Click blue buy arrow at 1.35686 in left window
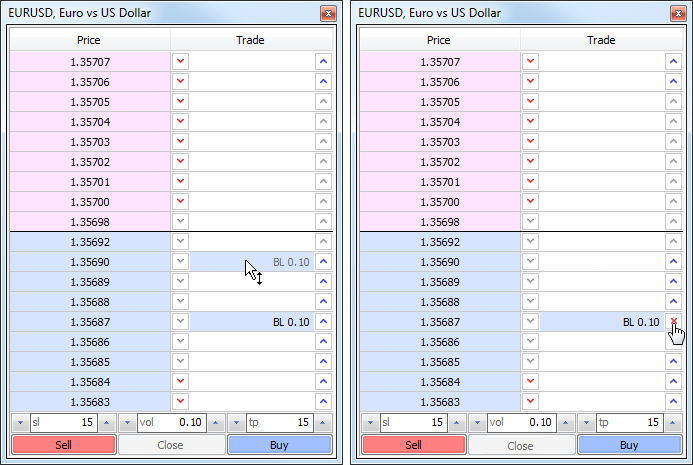Image resolution: width=693 pixels, height=465 pixels. coord(322,342)
